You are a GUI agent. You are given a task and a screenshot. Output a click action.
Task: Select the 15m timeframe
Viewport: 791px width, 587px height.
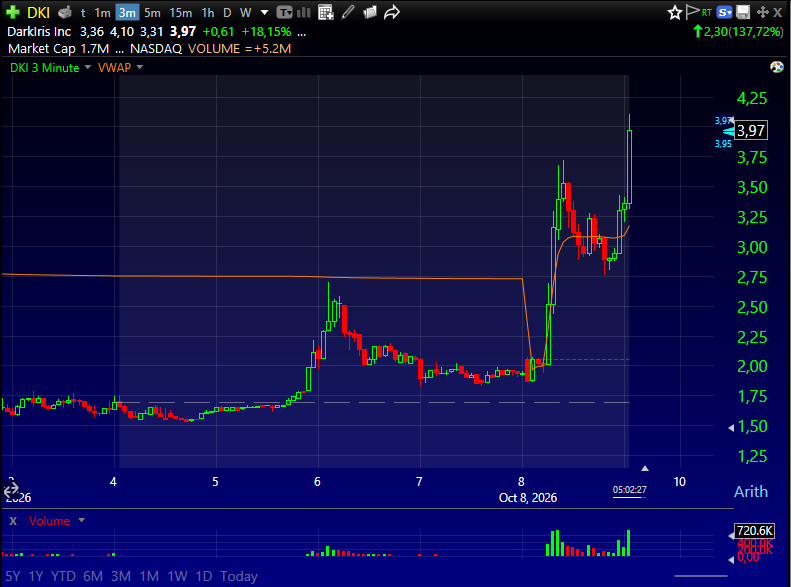181,13
